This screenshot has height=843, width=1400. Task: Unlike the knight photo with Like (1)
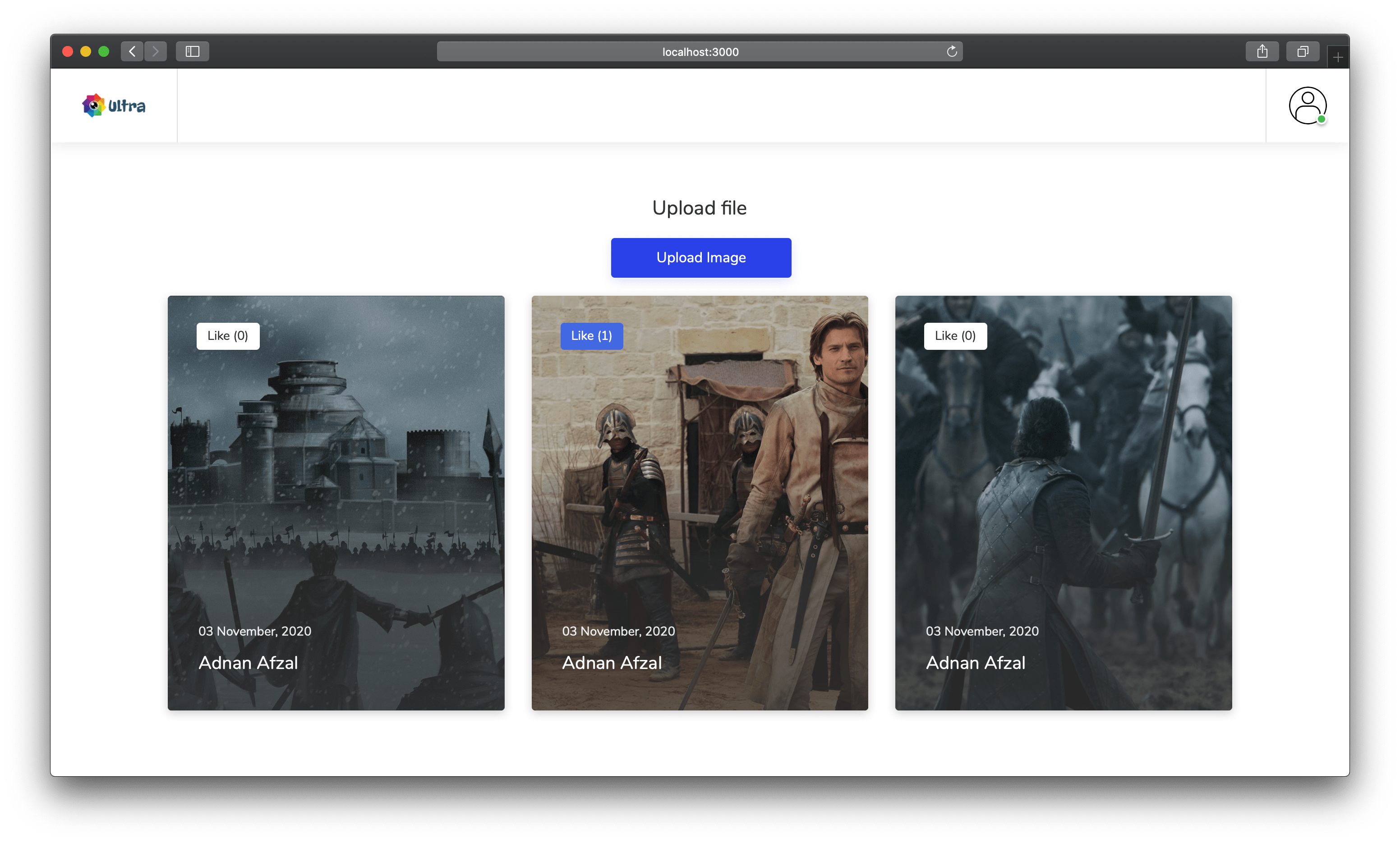(591, 336)
